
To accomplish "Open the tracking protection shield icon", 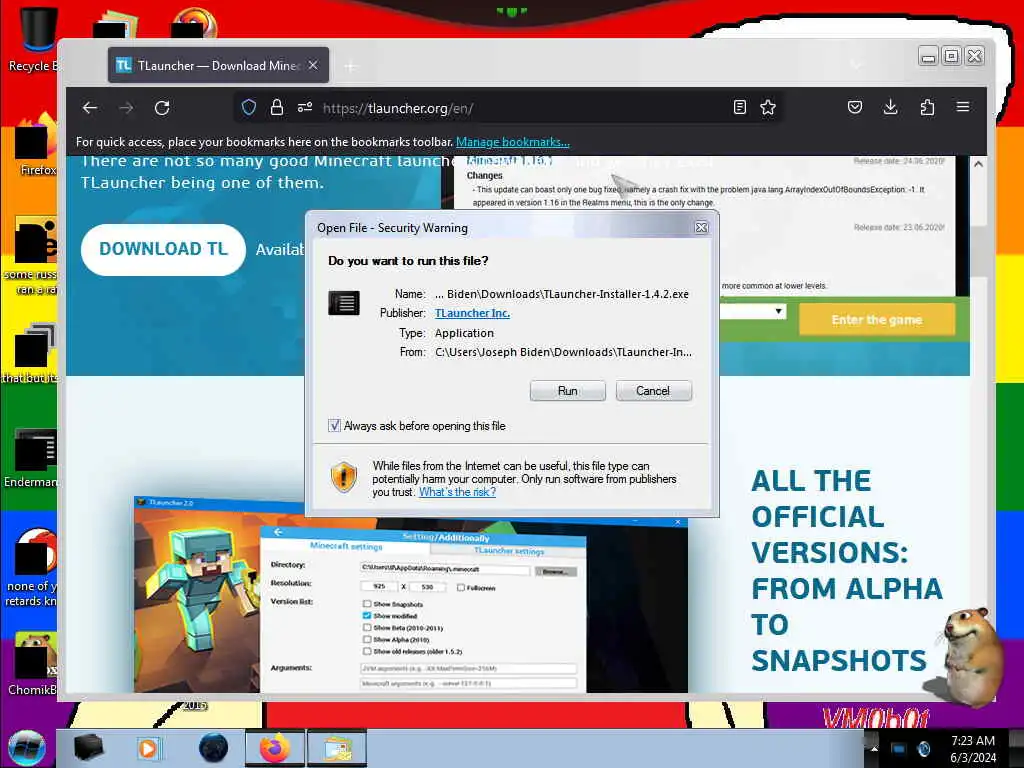I will pyautogui.click(x=249, y=107).
